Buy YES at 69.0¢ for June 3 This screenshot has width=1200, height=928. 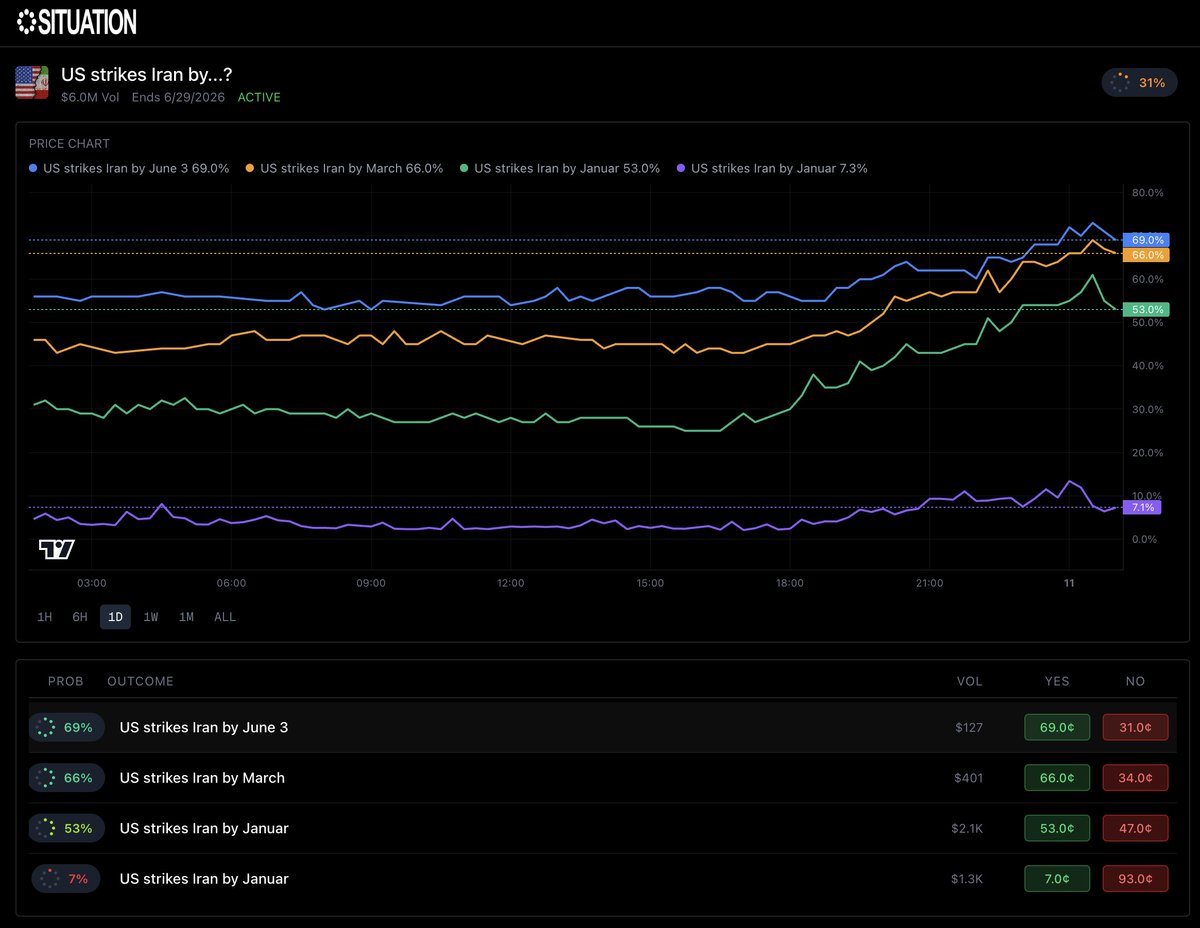point(1057,727)
